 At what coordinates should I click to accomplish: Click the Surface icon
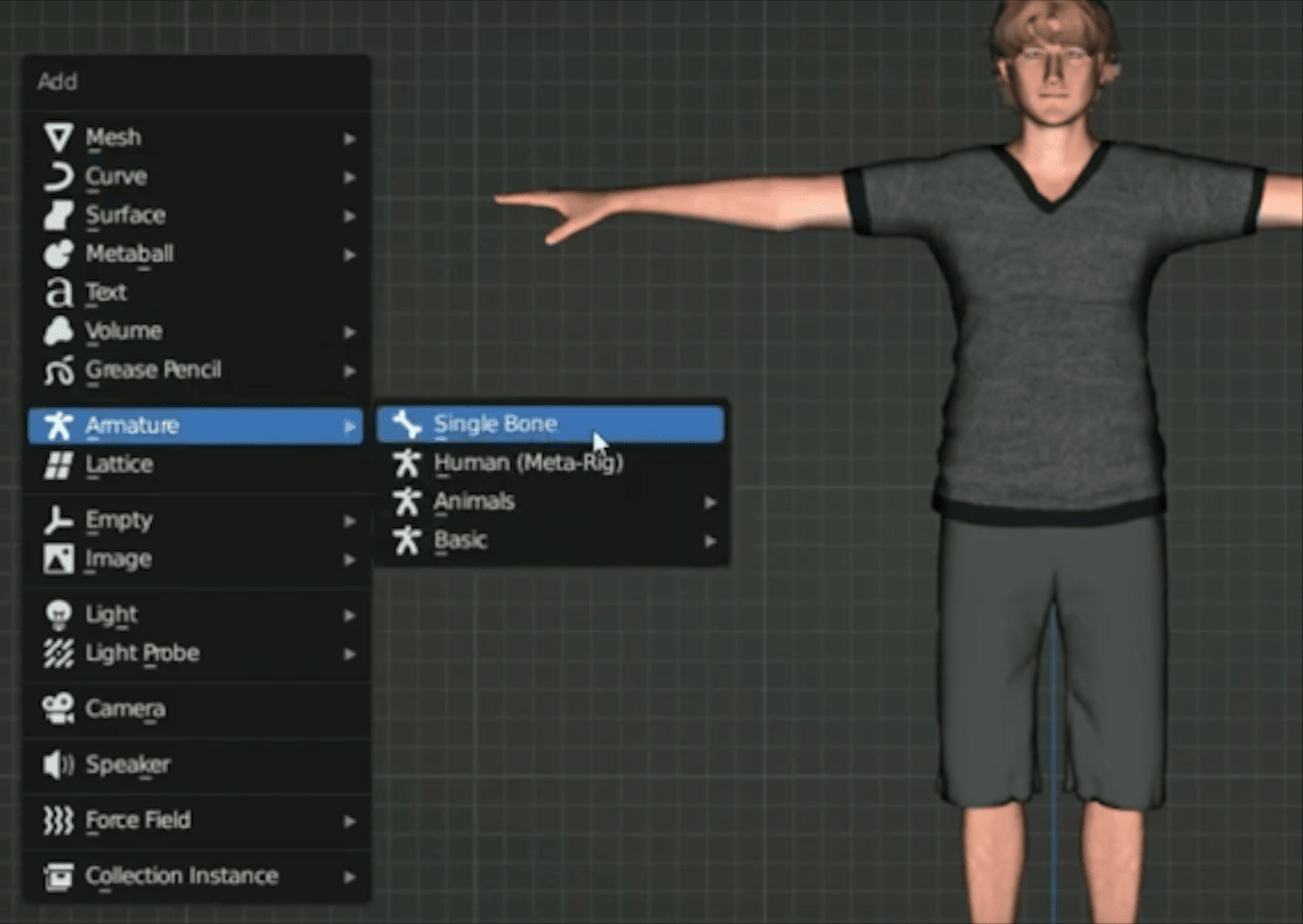[x=58, y=215]
